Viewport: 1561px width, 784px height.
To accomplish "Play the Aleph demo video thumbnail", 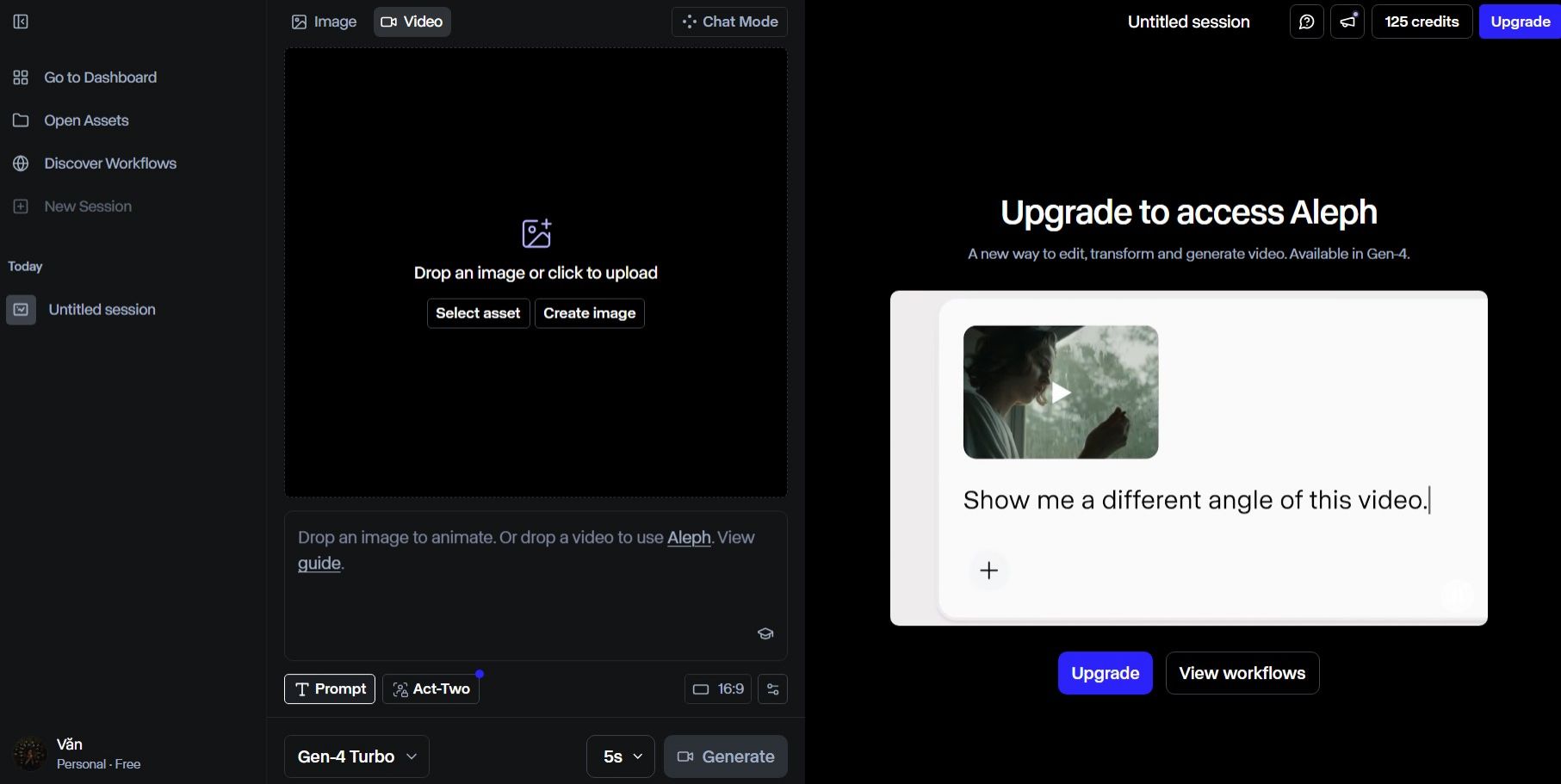I will coord(1061,392).
